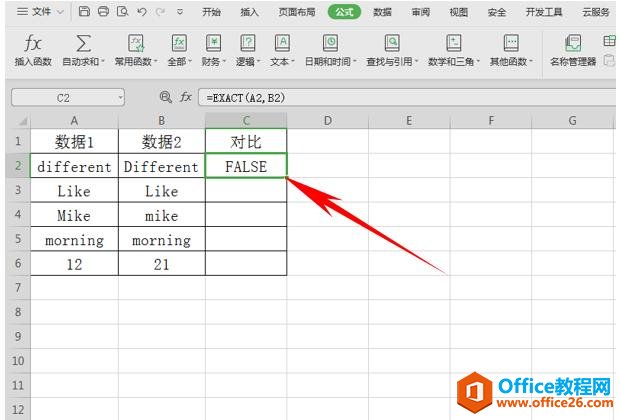The height and width of the screenshot is (420, 620).
Task: Expand quick access toolbar customize arrow
Action: tap(180, 12)
